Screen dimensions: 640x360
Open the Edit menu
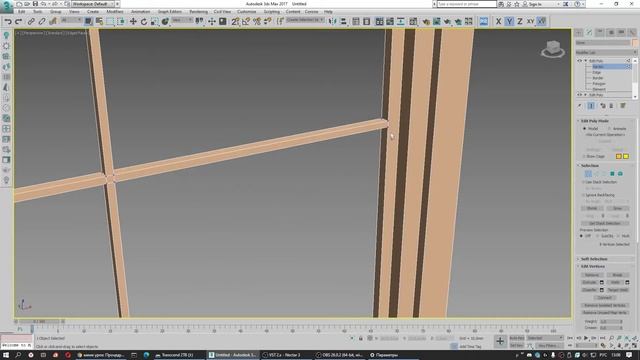[22, 11]
